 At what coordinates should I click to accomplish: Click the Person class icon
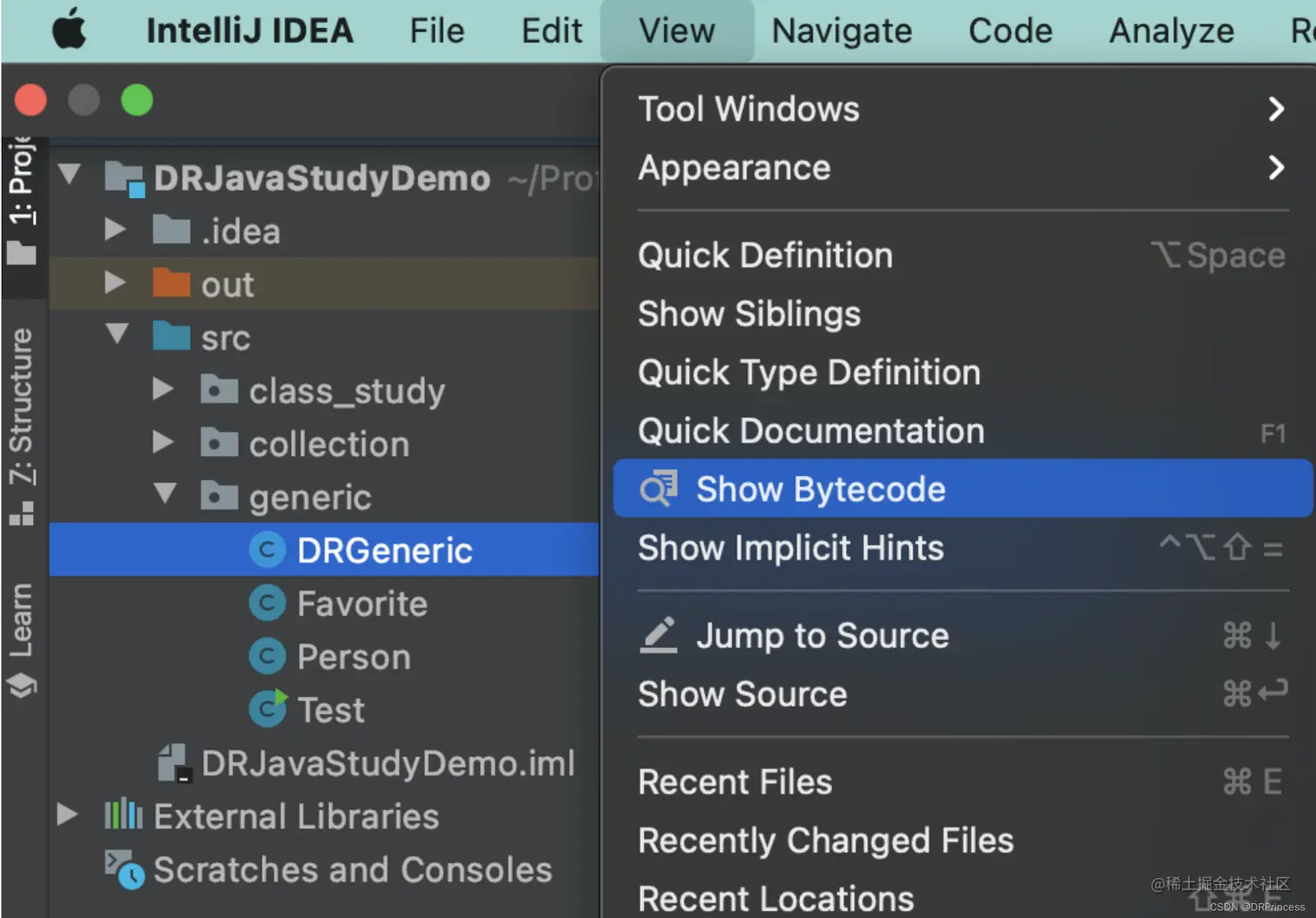coord(267,656)
